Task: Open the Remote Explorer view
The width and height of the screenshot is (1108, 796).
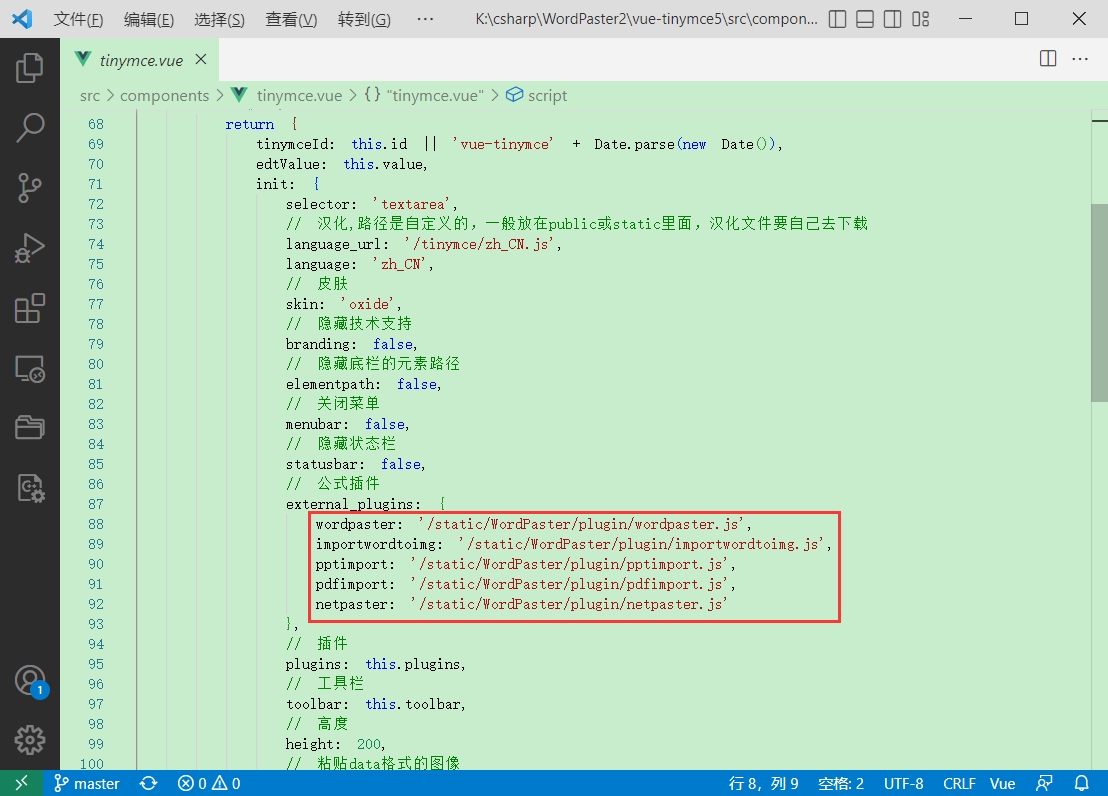Action: tap(30, 369)
